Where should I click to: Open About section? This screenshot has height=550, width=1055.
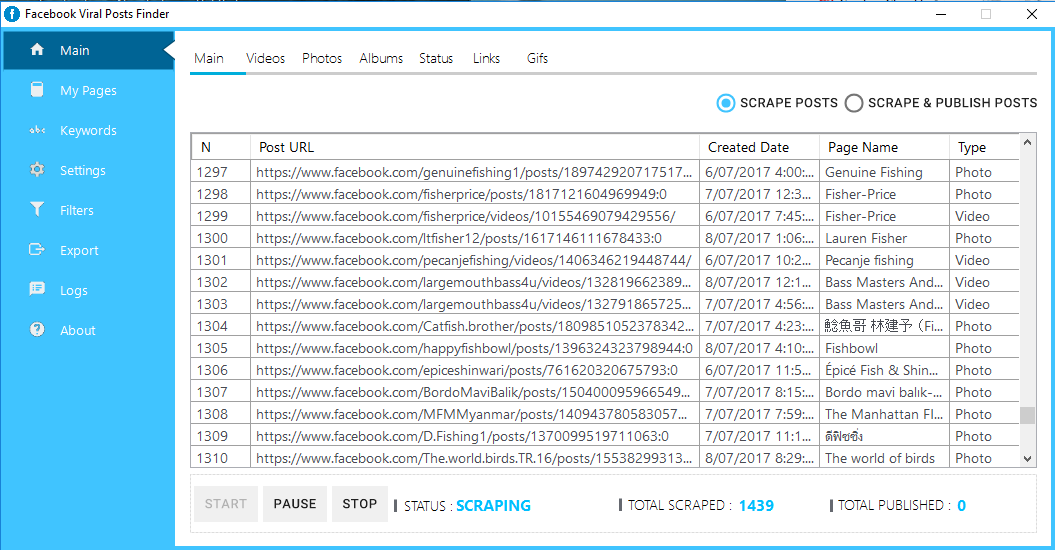click(77, 331)
